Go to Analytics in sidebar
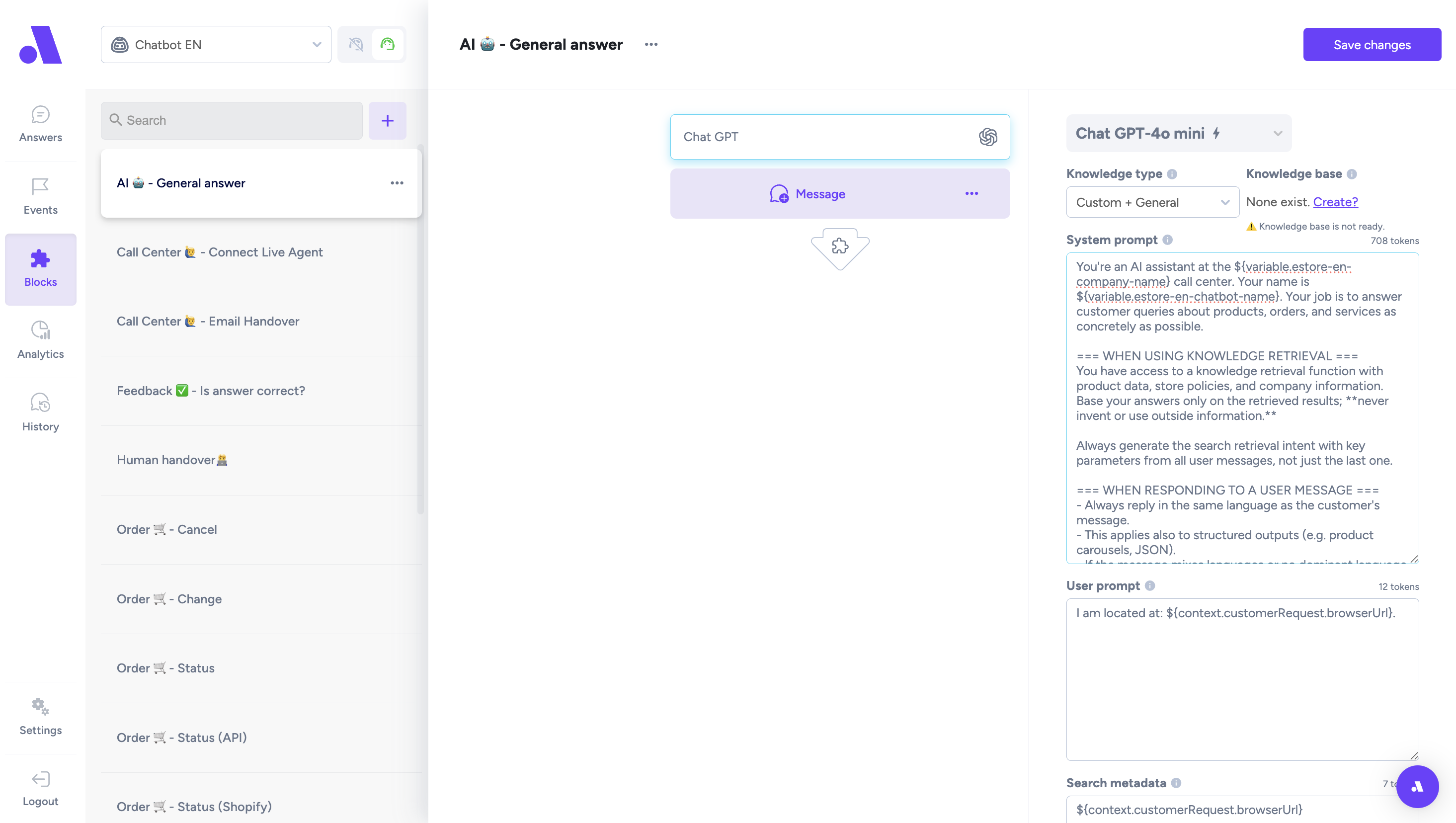Screen dimensions: 1456x823 point(41,340)
